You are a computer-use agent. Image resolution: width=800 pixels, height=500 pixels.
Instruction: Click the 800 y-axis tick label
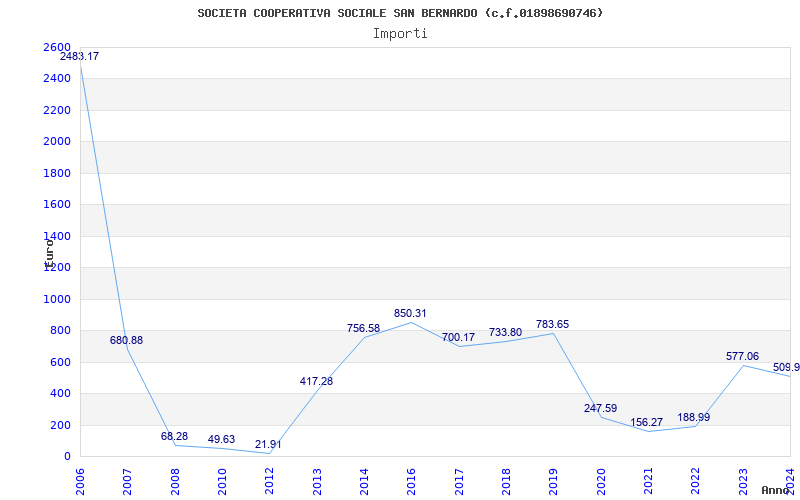click(60, 331)
